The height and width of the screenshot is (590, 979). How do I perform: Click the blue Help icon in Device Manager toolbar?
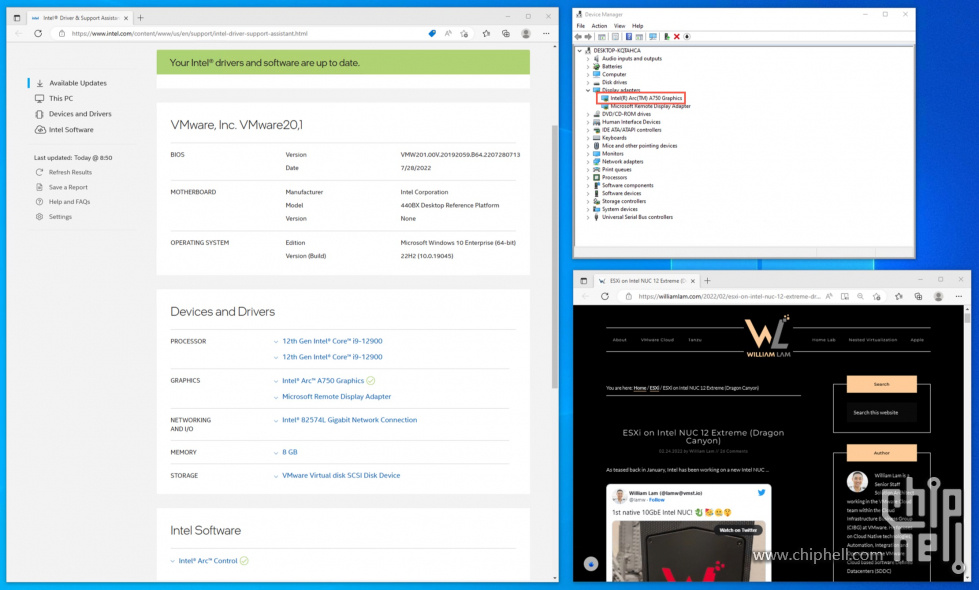[x=629, y=37]
